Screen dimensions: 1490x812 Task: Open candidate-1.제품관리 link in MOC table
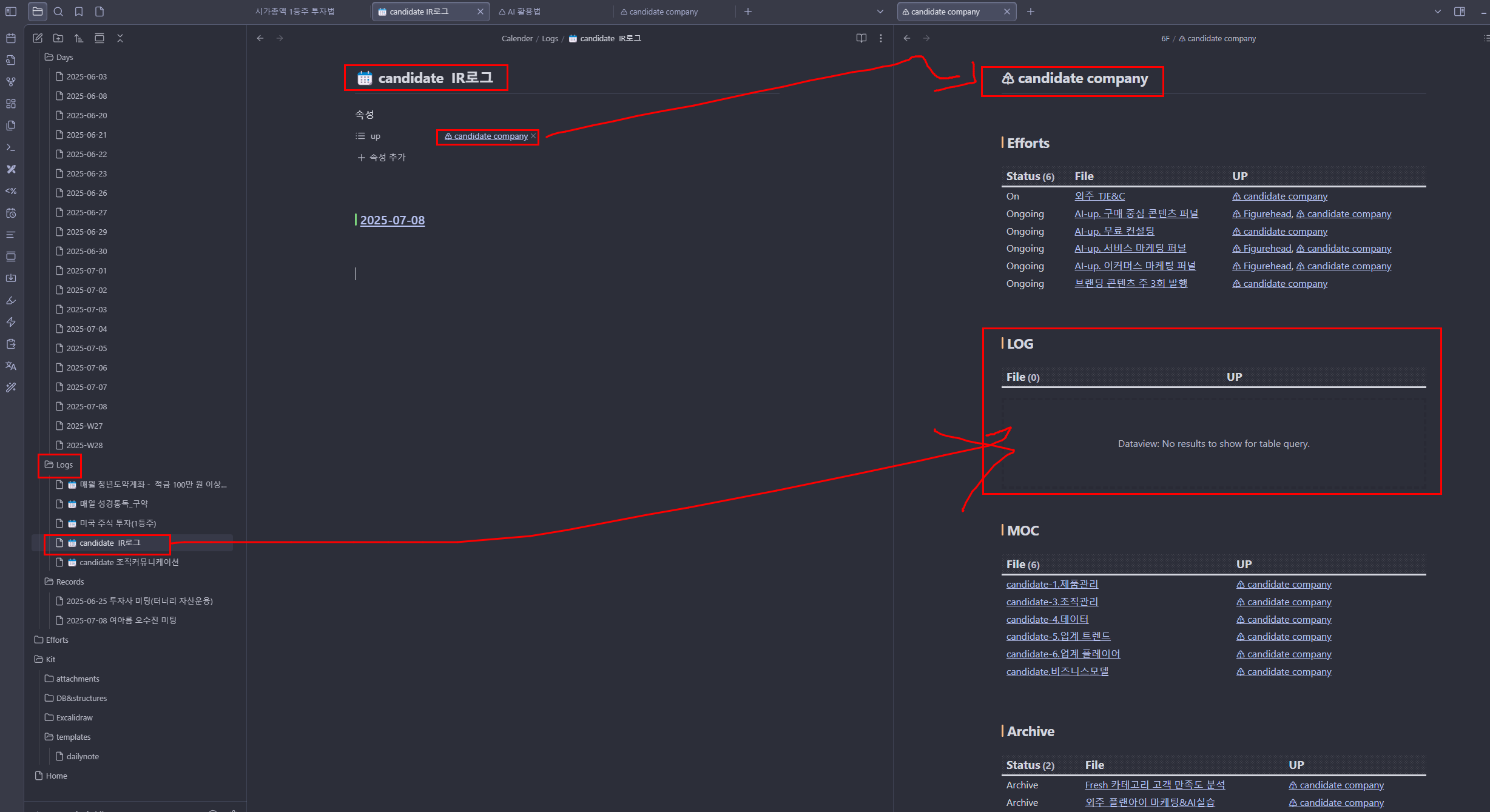point(1052,584)
